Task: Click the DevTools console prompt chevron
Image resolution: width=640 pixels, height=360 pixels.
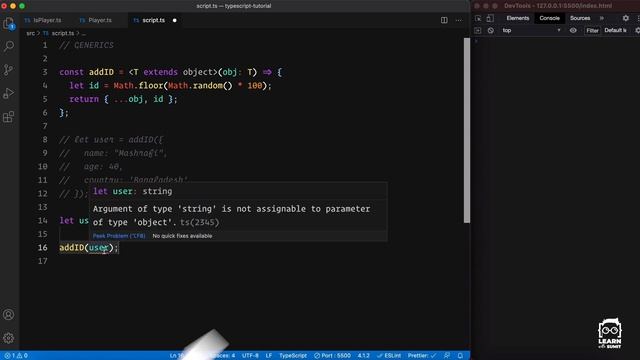Action: [x=476, y=41]
